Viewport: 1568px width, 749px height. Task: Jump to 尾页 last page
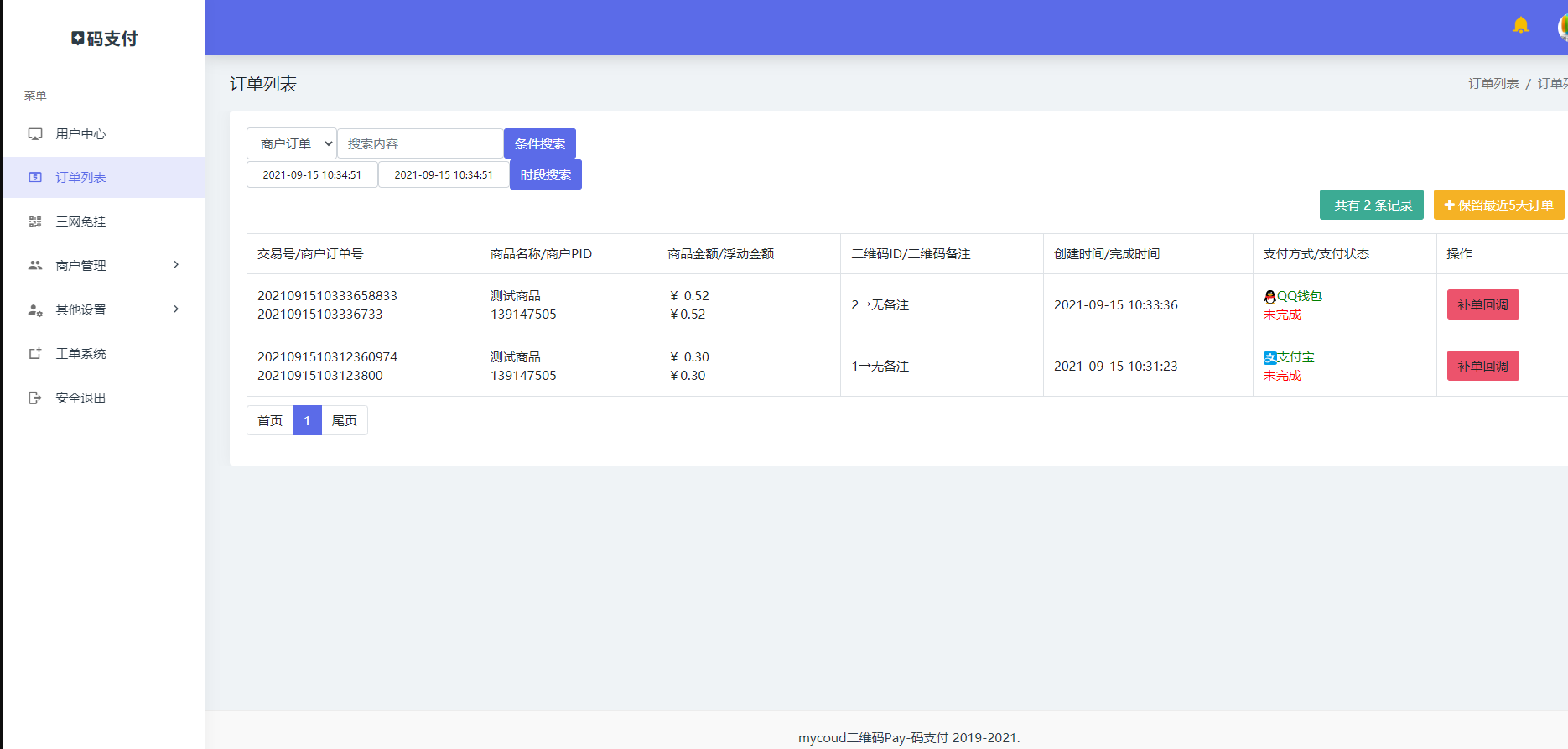344,421
